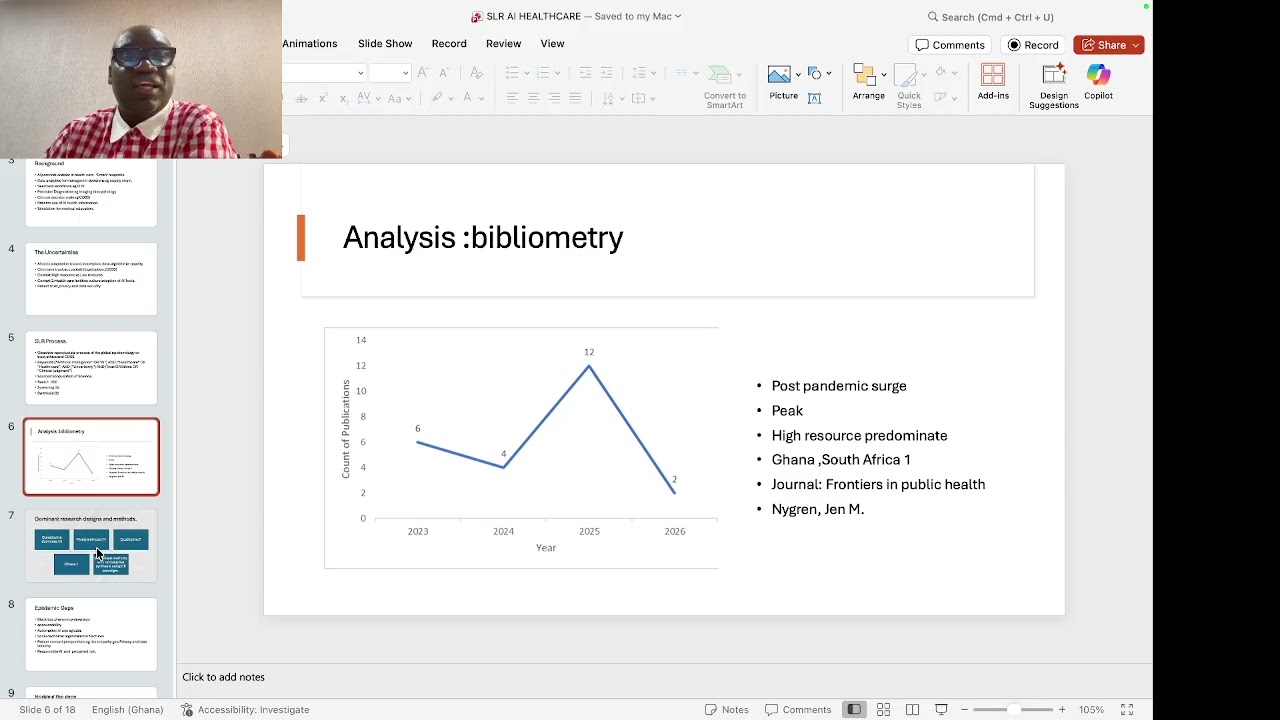Screen dimensions: 1280x720
Task: Click the Click to add notes field
Action: (664, 677)
